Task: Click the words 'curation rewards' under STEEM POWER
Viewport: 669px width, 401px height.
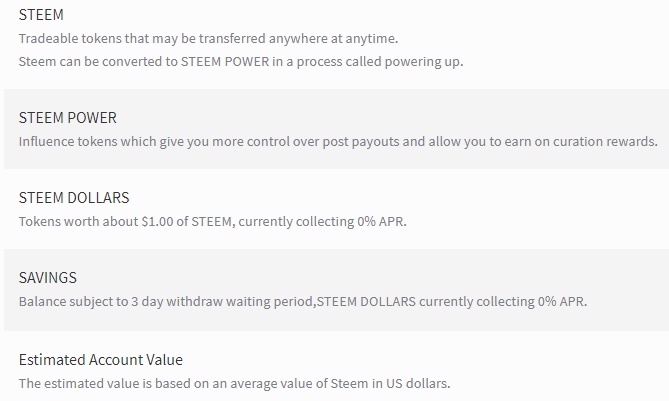Action: pos(605,142)
